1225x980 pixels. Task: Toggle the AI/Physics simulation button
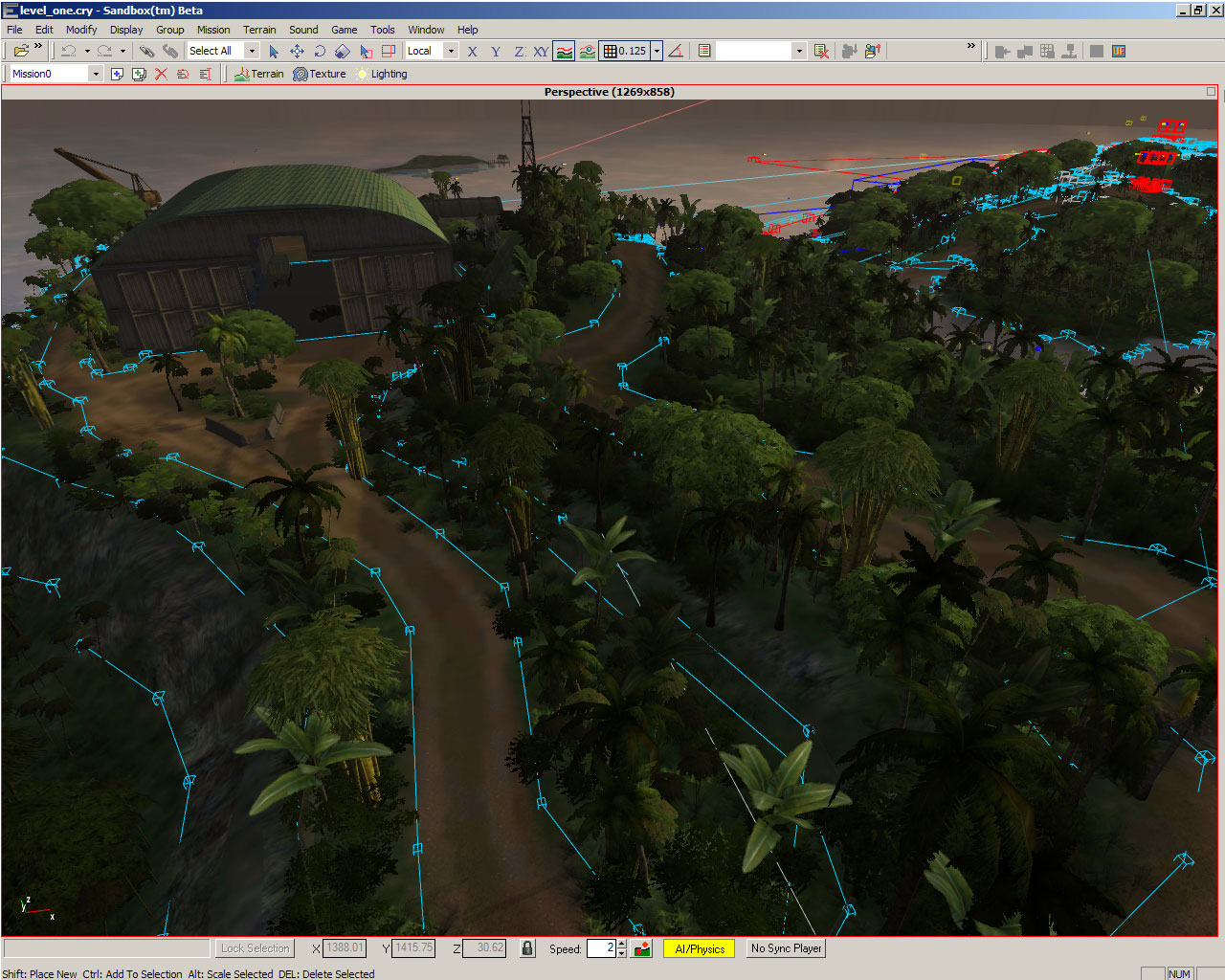700,948
